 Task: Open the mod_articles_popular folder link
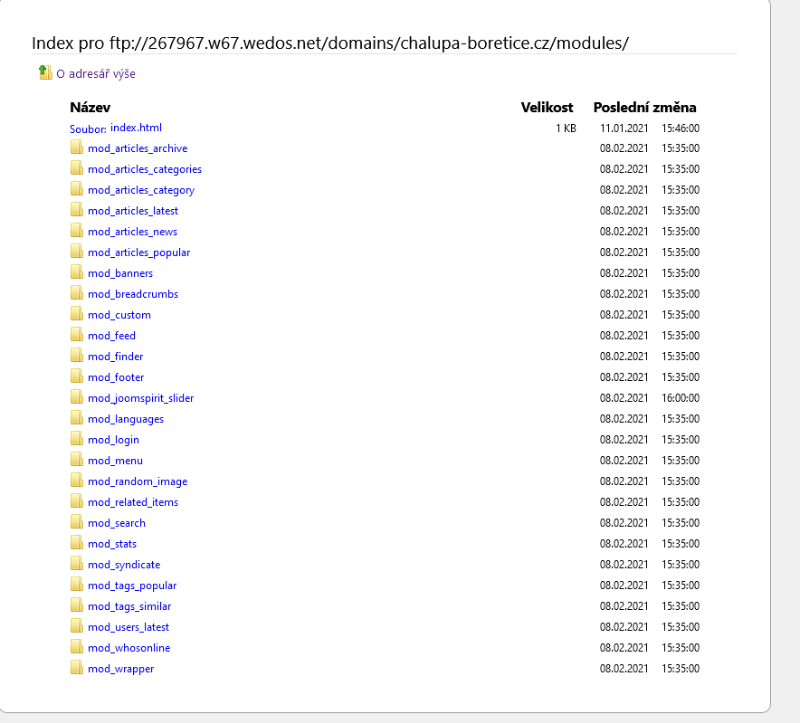[x=139, y=253]
